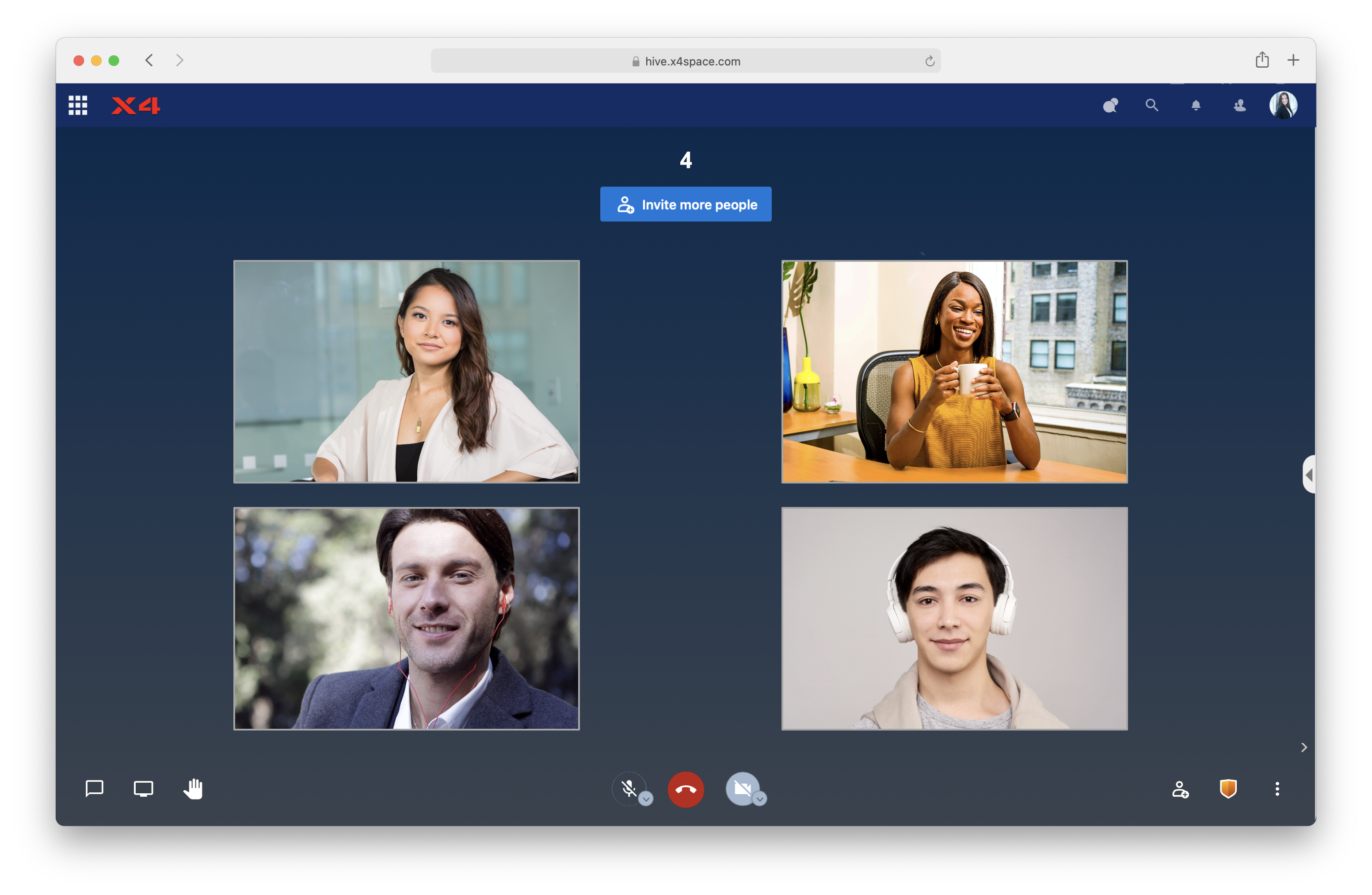The image size is (1372, 895).
Task: Open a new browser tab
Action: 1294,60
